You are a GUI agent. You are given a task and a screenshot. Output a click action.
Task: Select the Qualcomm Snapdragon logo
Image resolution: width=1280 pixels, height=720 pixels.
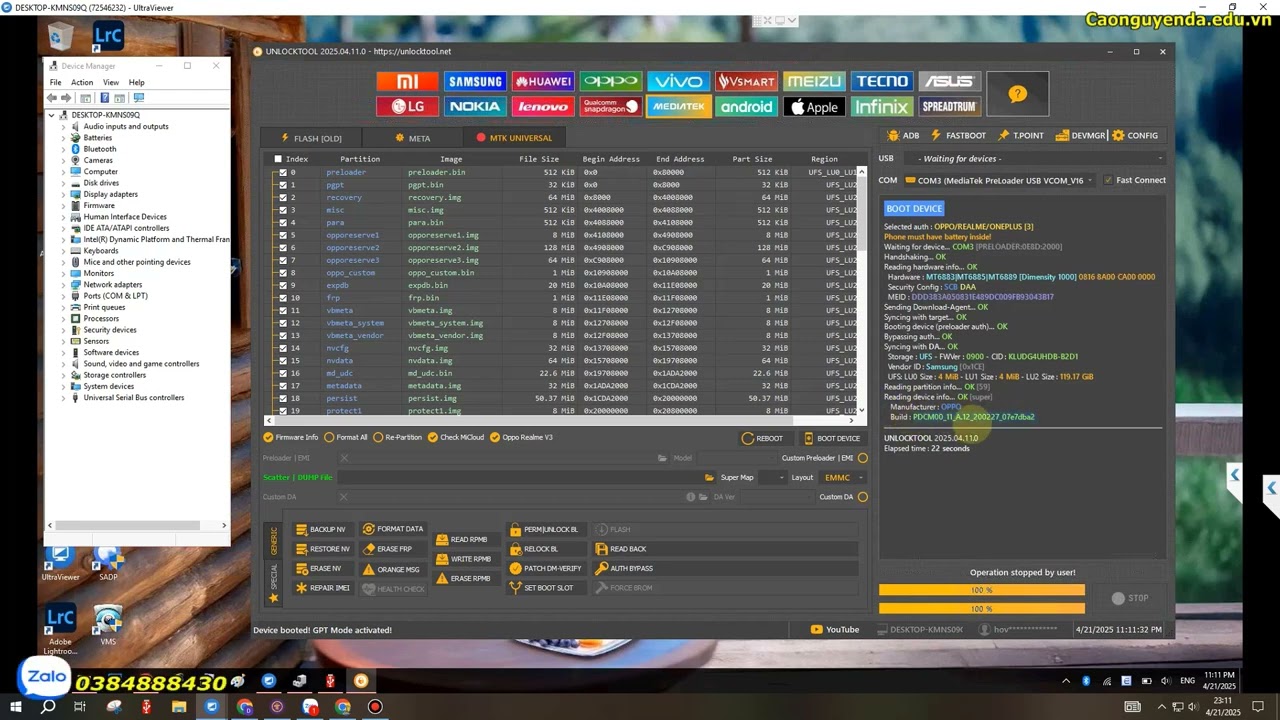(611, 106)
